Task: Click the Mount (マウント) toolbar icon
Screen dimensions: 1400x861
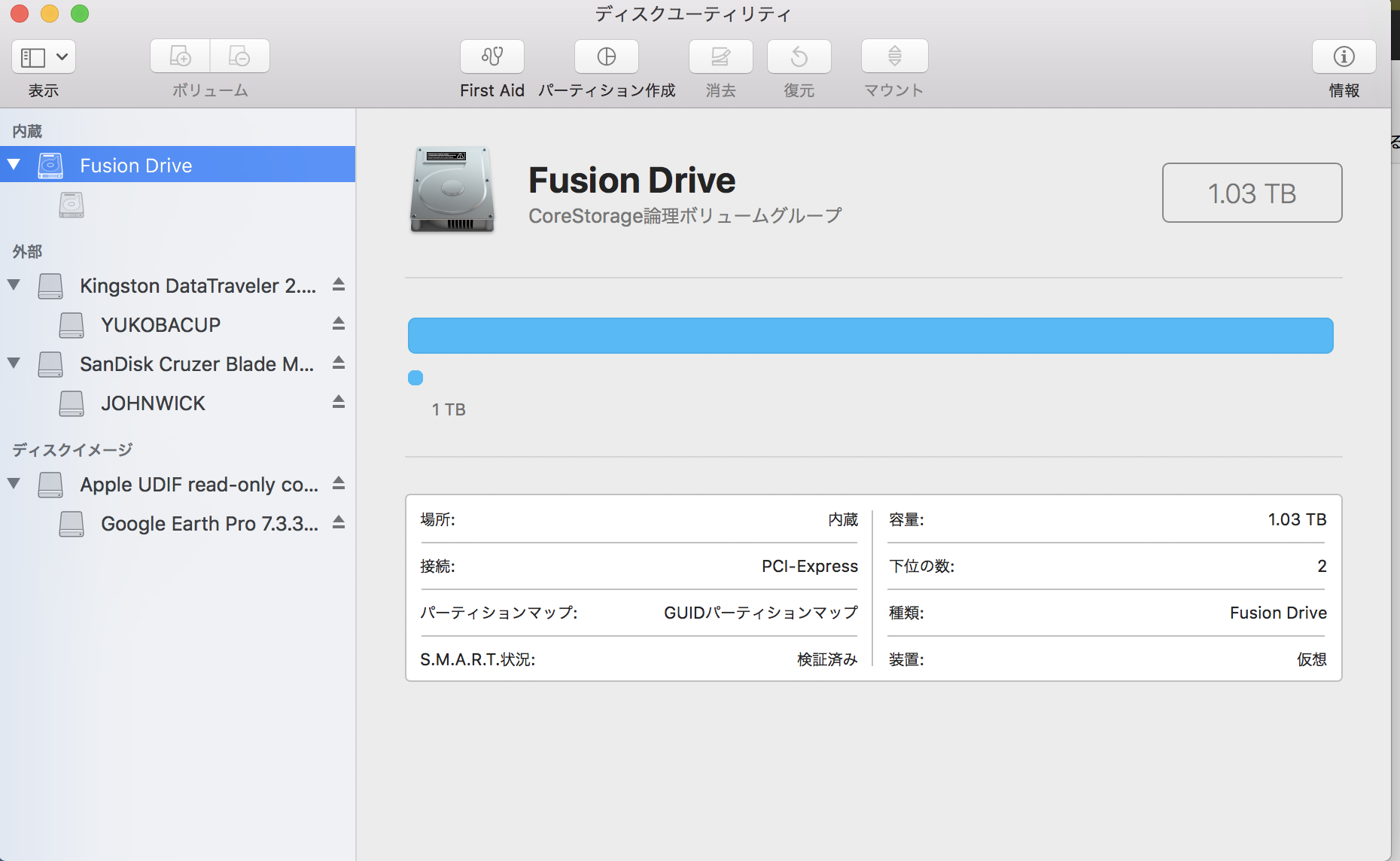Action: click(894, 56)
